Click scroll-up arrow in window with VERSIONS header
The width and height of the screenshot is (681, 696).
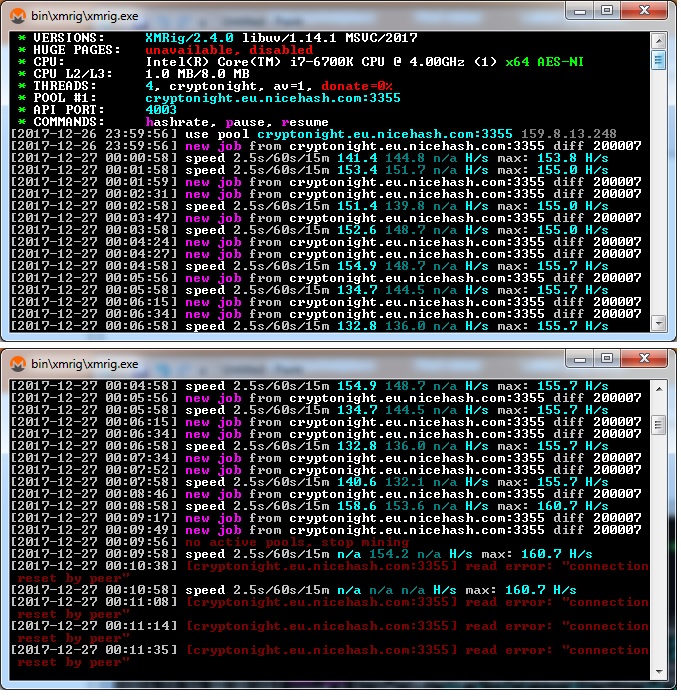click(x=659, y=41)
